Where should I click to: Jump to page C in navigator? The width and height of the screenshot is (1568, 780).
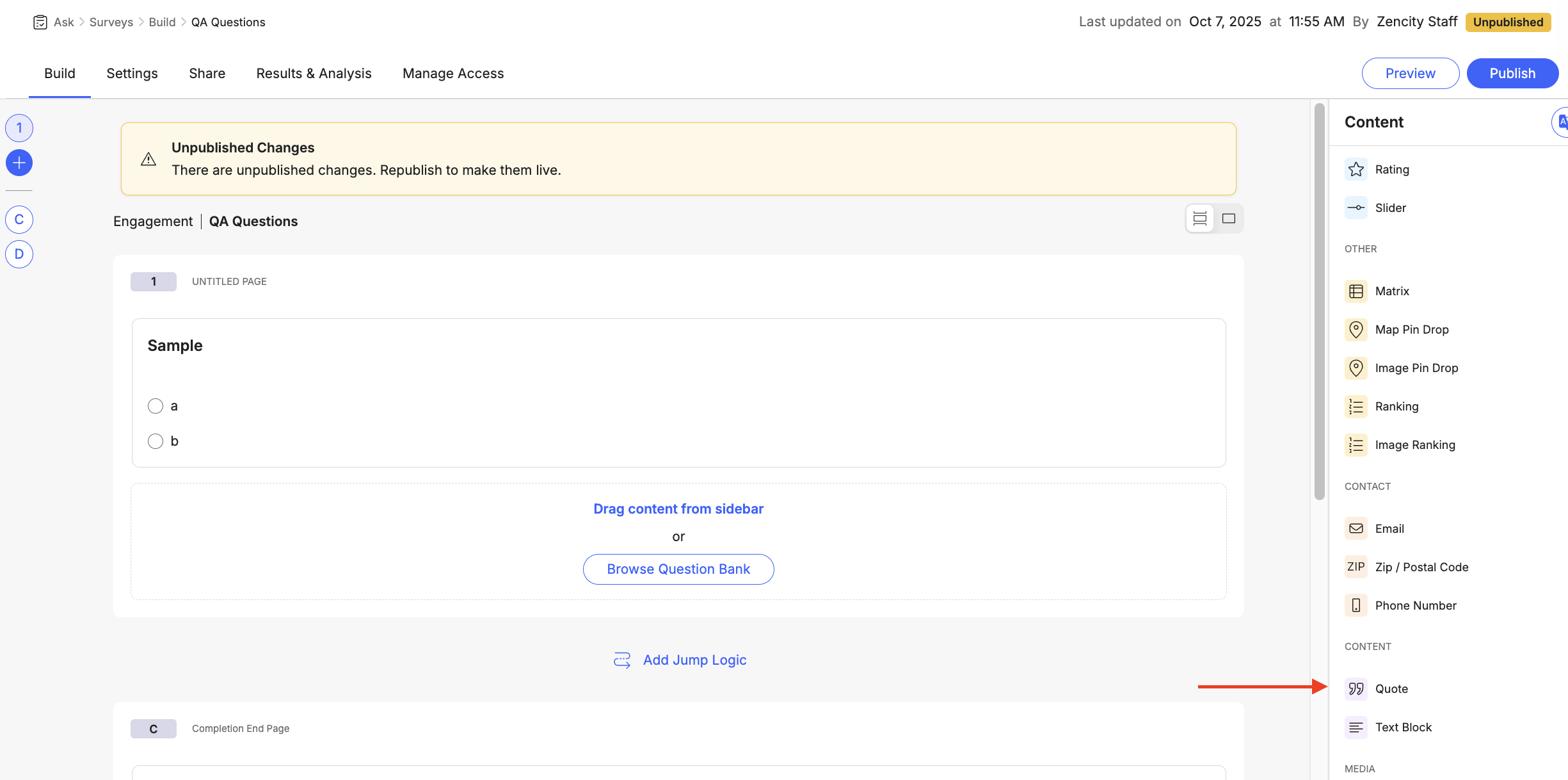[x=19, y=220]
